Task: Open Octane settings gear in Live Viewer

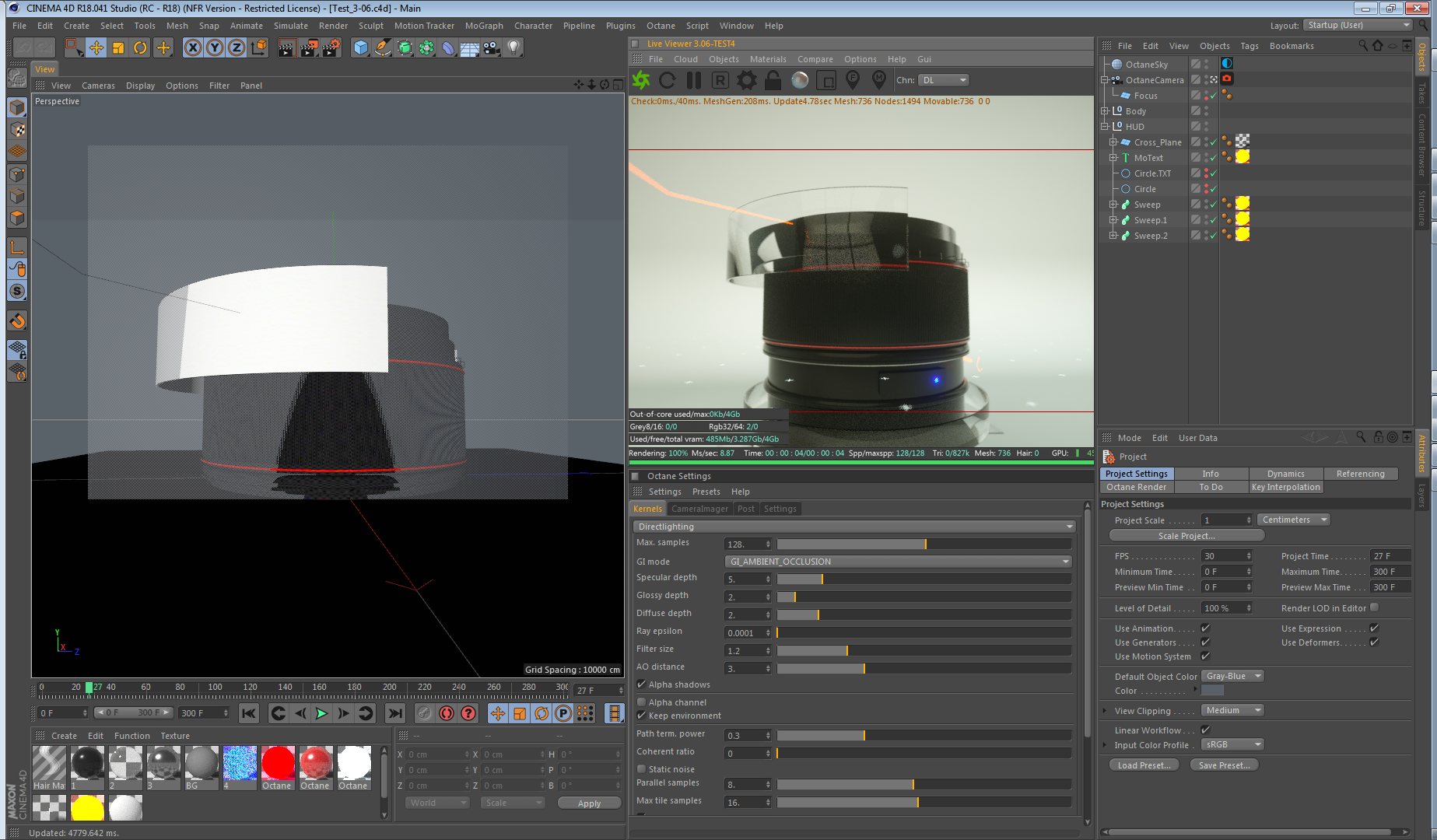Action: pyautogui.click(x=746, y=80)
